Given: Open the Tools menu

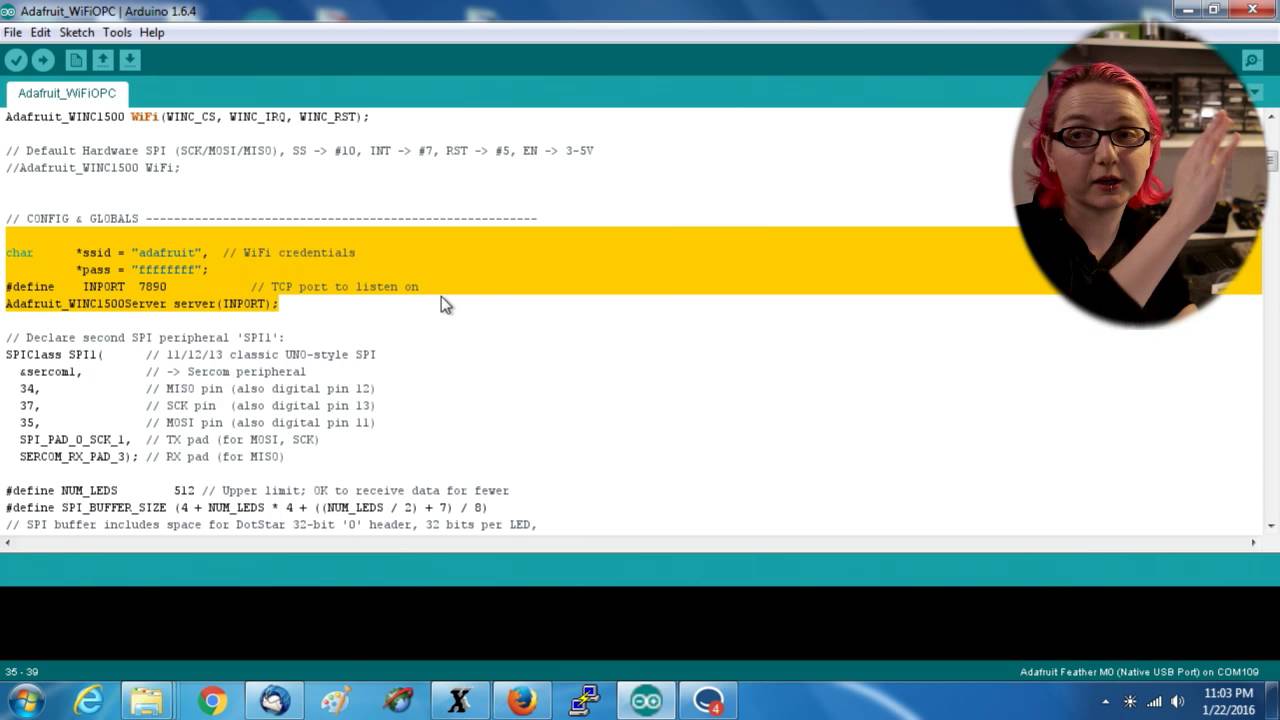Looking at the screenshot, I should (x=117, y=33).
